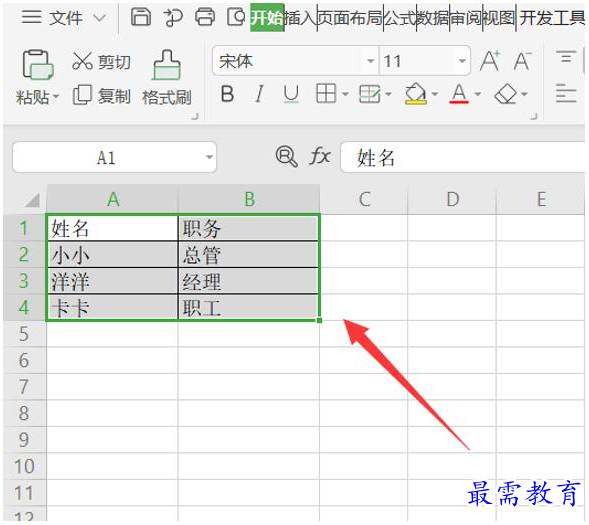Image resolution: width=589 pixels, height=525 pixels.
Task: Click the export to PDF icon
Action: [x=173, y=17]
